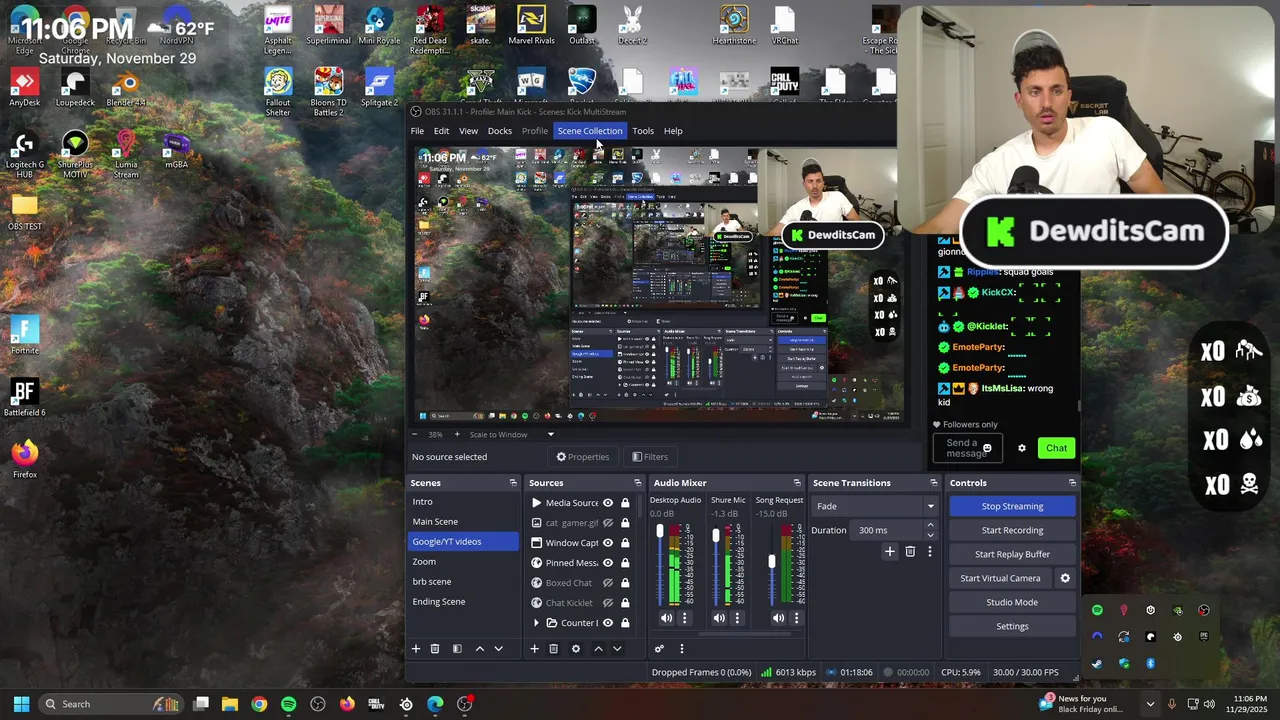The image size is (1280, 720).
Task: Click Bluetooth icon in tray overflow
Action: (1150, 663)
